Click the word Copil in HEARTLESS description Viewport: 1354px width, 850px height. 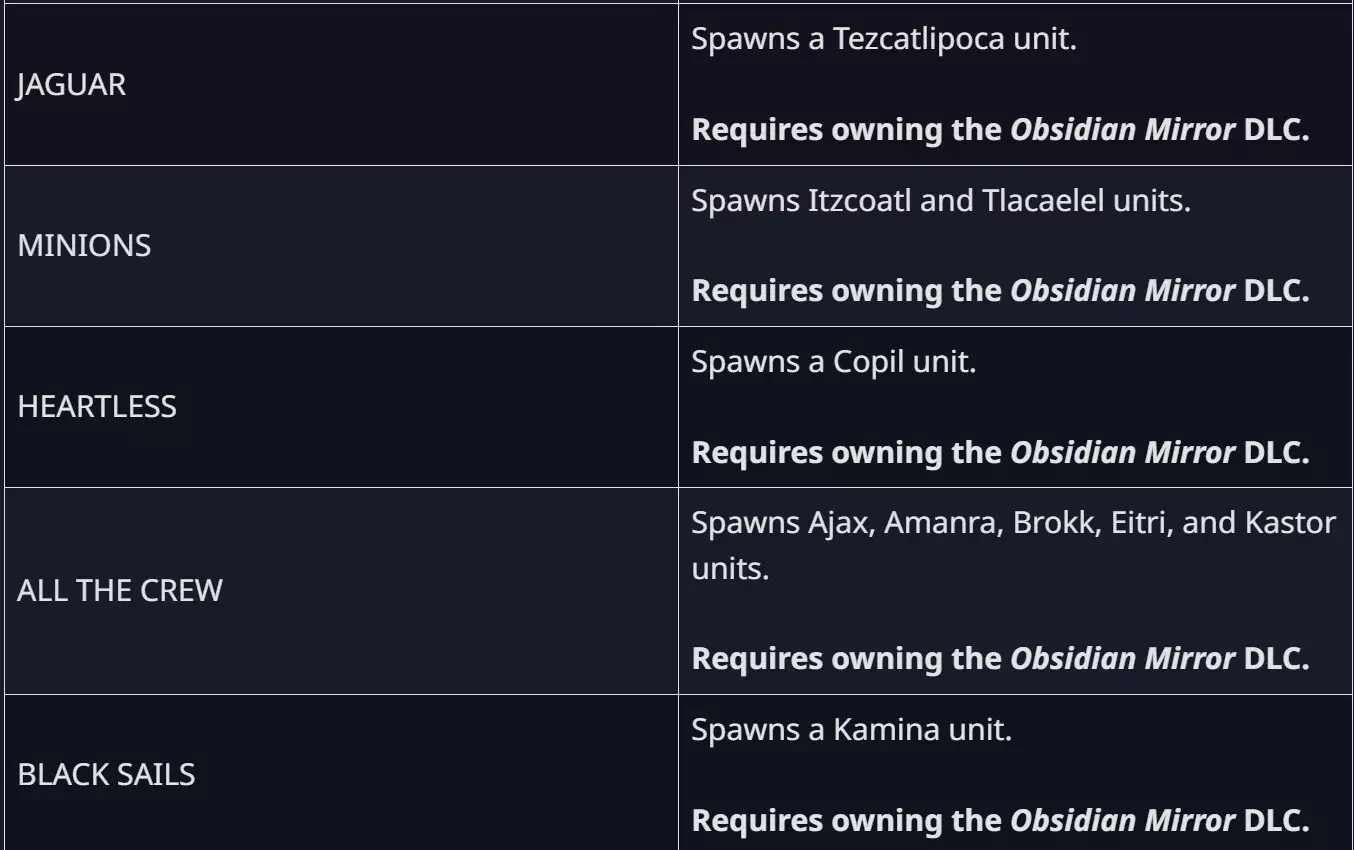(868, 362)
